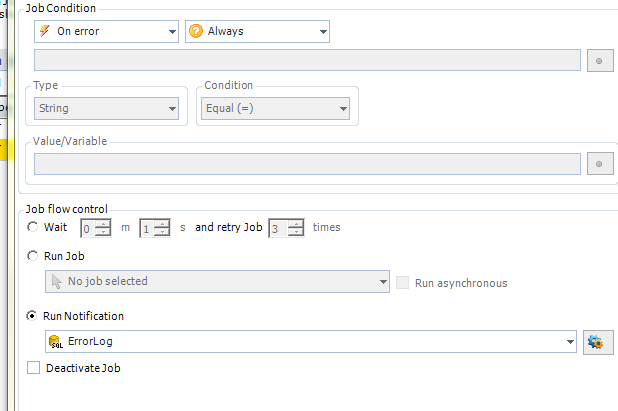Image resolution: width=618 pixels, height=411 pixels.
Task: Click the lightning bolt On error icon
Action: [x=44, y=31]
